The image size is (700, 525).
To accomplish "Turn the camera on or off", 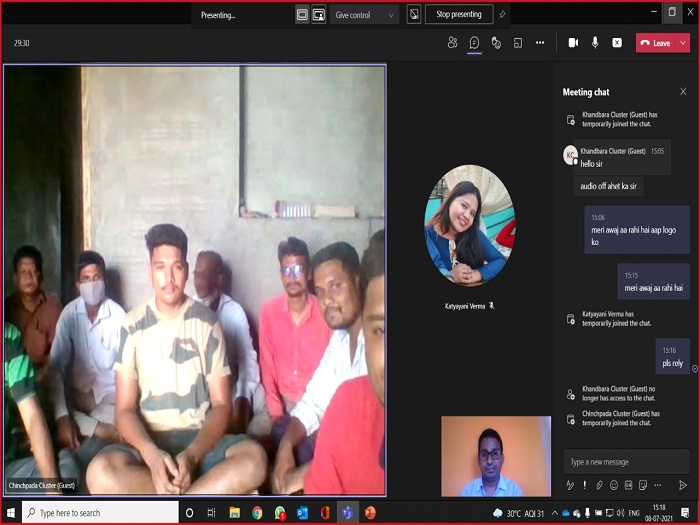I will point(573,43).
